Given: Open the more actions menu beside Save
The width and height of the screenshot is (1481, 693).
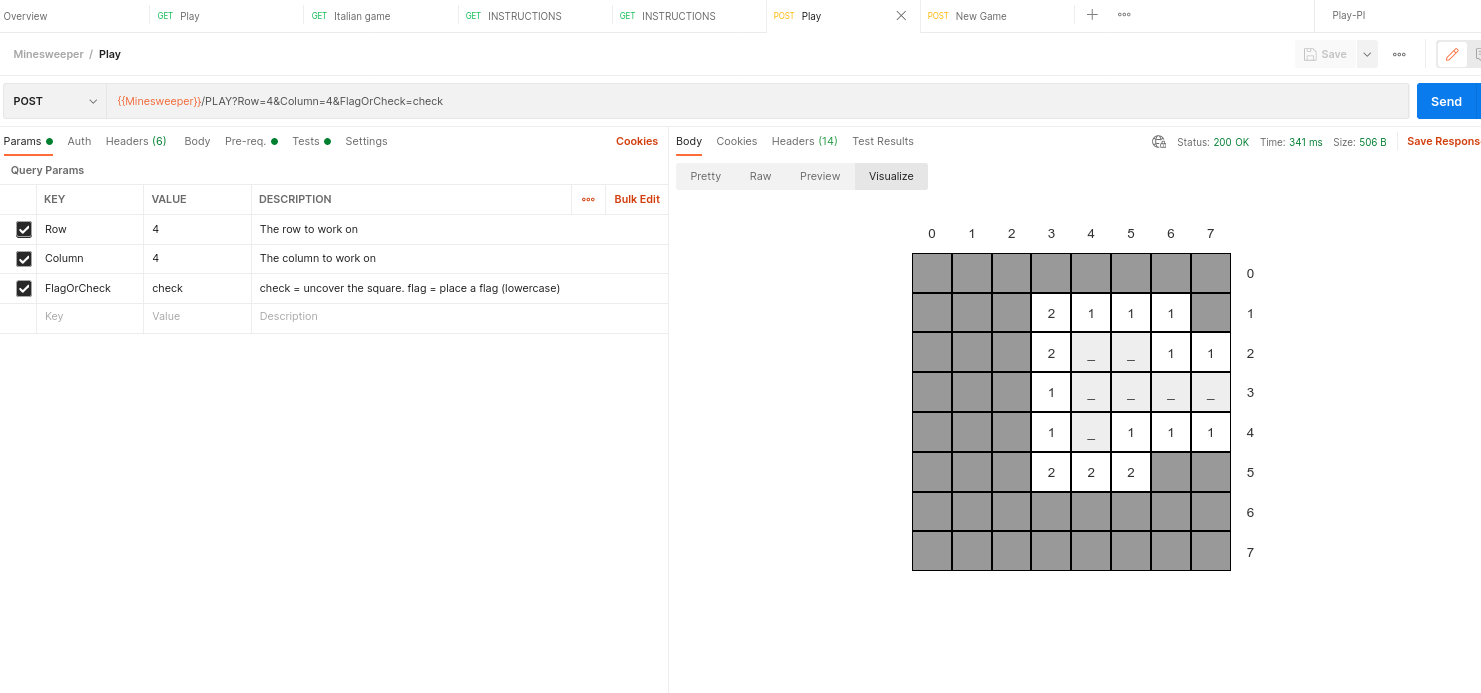Looking at the screenshot, I should (1399, 54).
